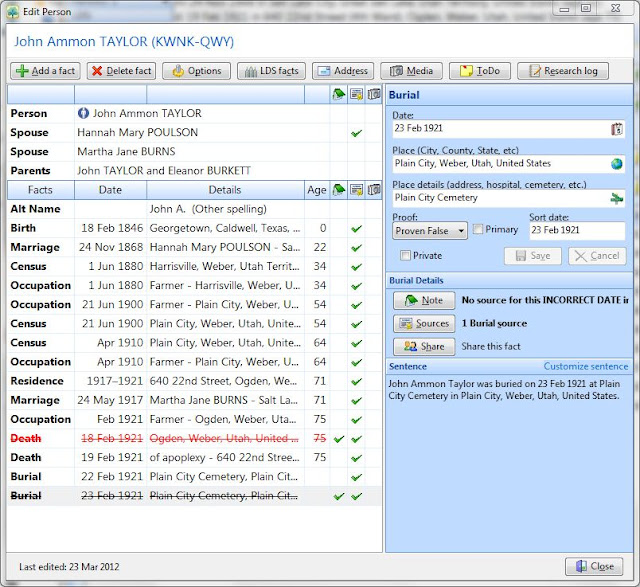Viewport: 640px width, 587px height.
Task: Select the Alt Name fact row
Action: coord(194,209)
